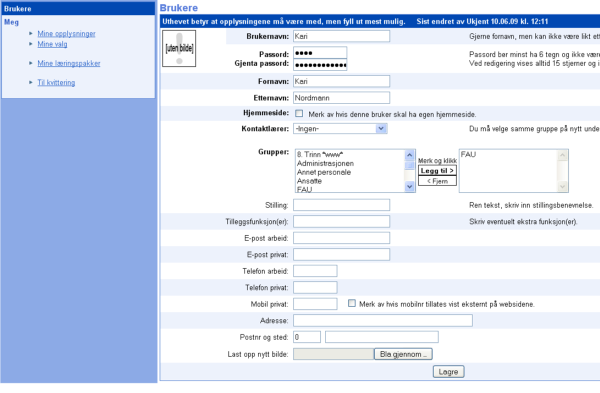Click the < Fjern button
600x393 pixels.
tap(437, 181)
